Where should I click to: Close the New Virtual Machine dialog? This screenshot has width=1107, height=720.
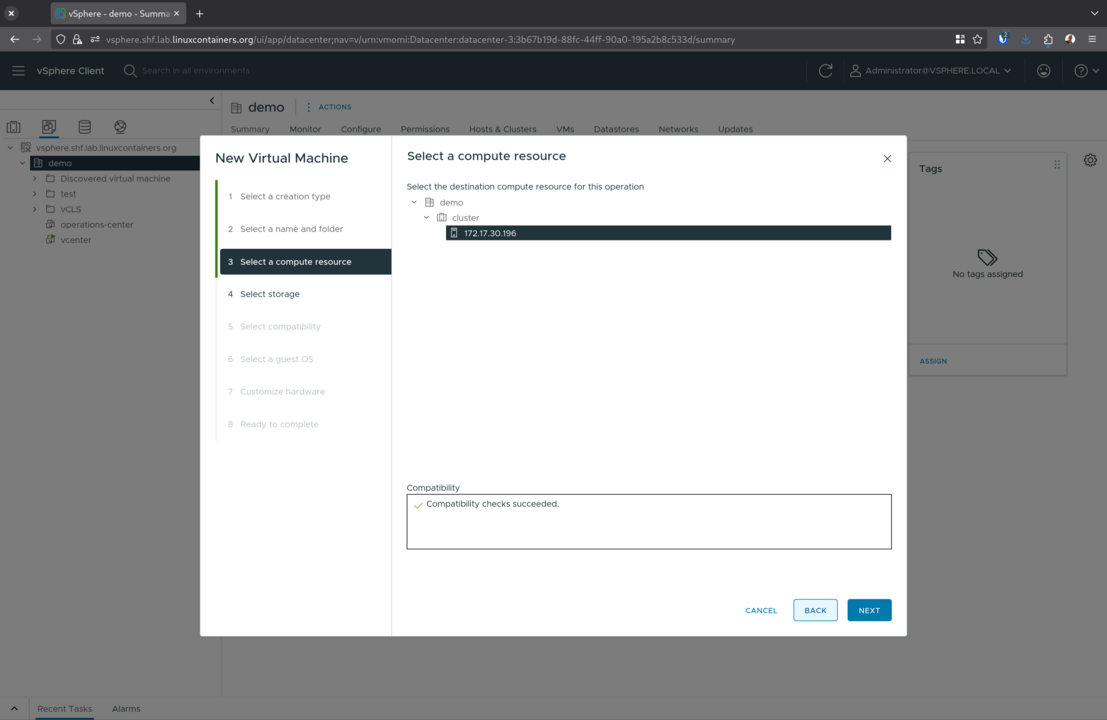(x=887, y=158)
